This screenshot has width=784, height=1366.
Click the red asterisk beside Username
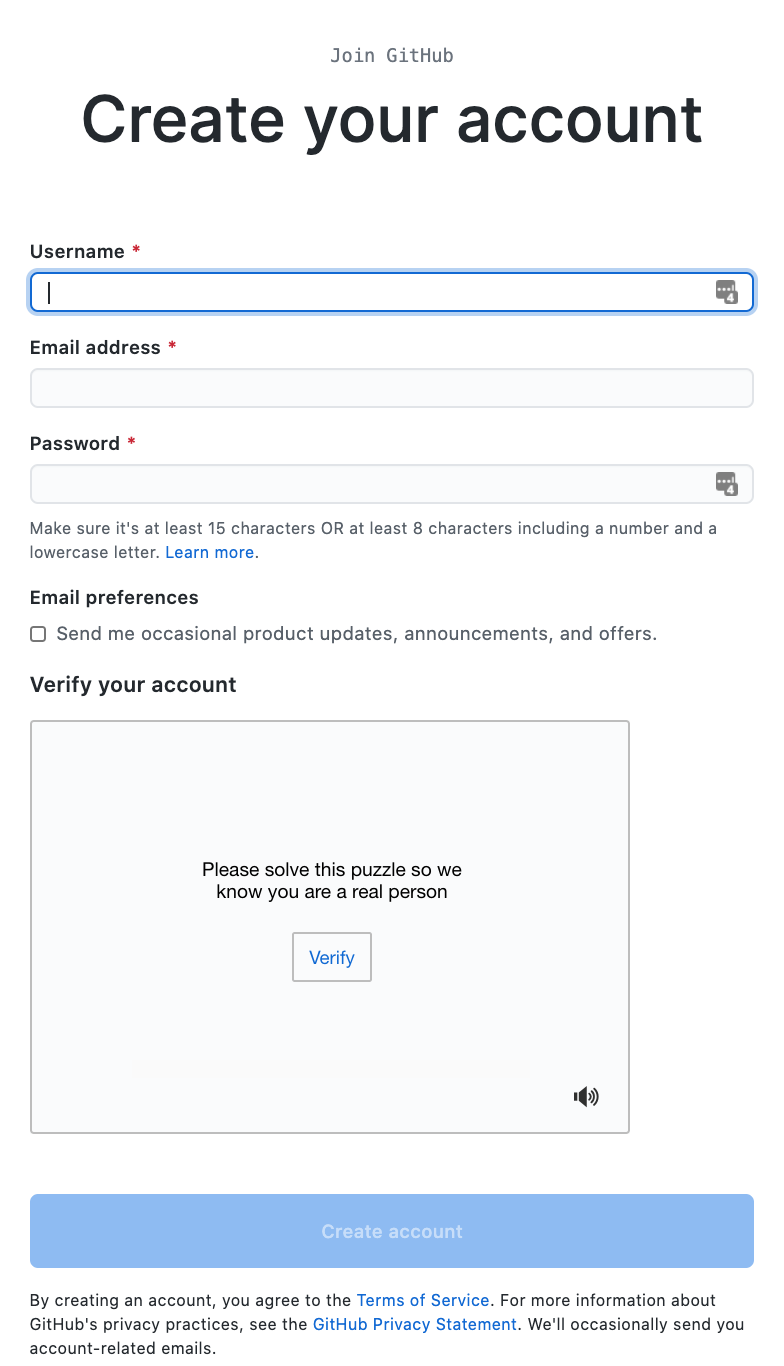coord(135,251)
